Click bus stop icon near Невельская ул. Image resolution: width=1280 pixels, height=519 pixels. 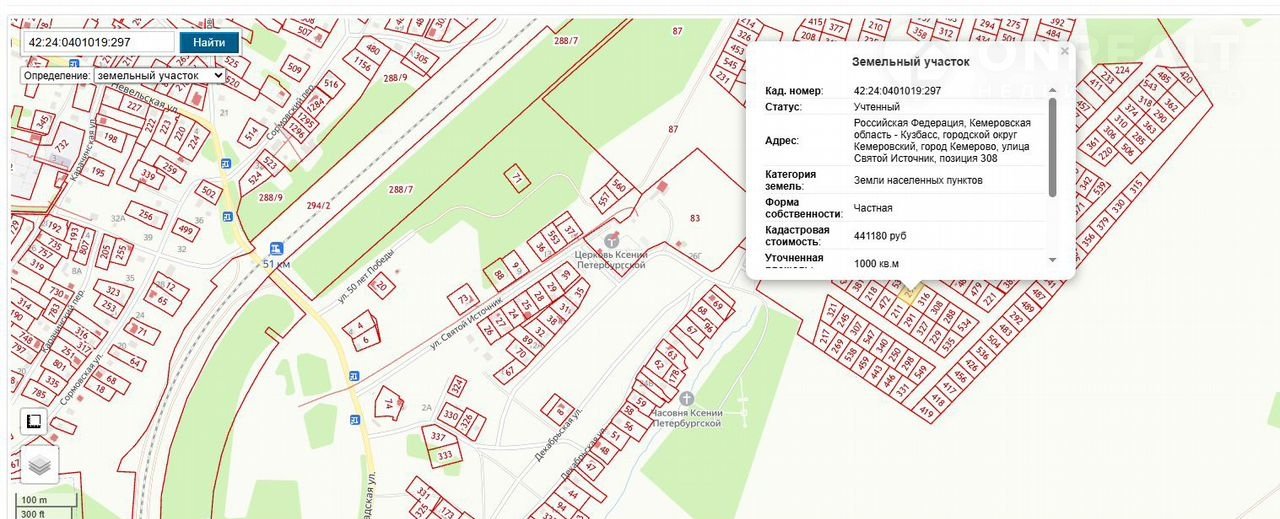(x=227, y=164)
